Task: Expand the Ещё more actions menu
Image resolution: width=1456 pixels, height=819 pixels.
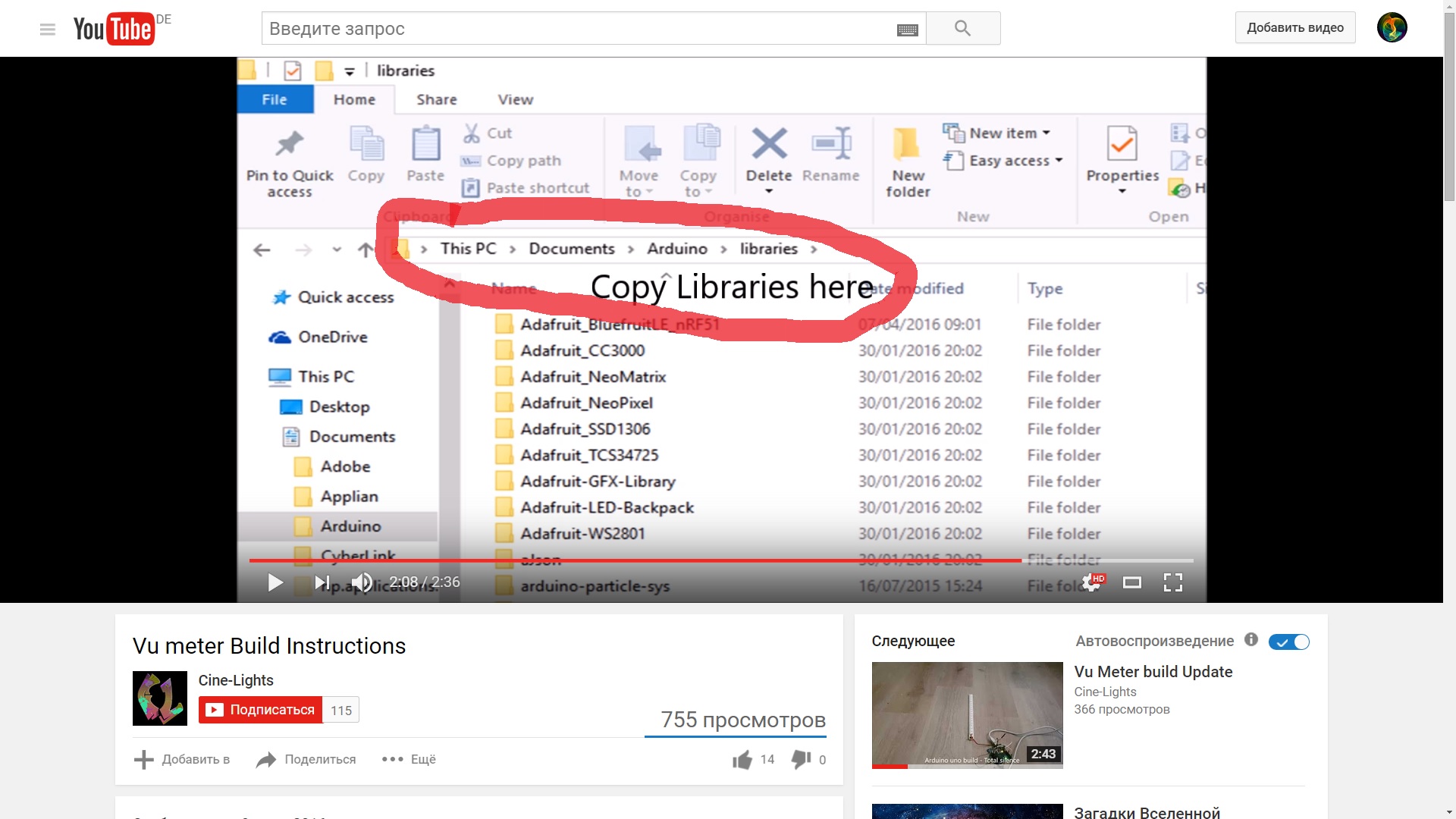Action: coord(409,759)
